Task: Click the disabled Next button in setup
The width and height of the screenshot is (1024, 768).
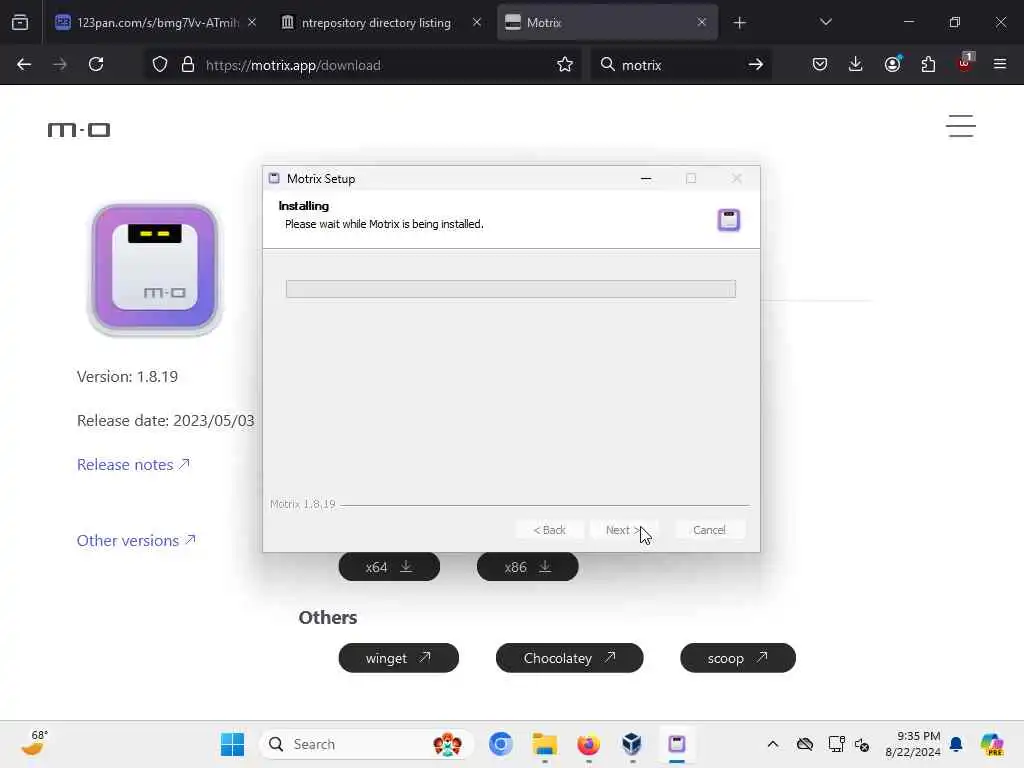Action: pyautogui.click(x=622, y=530)
